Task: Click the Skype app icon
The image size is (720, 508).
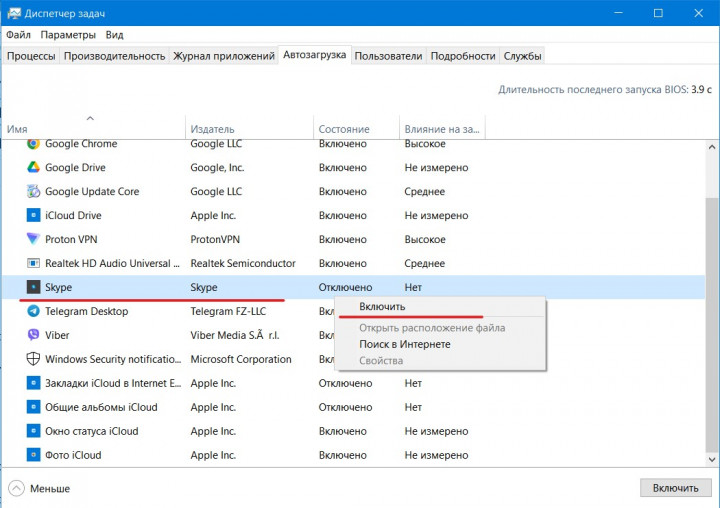Action: pos(33,288)
